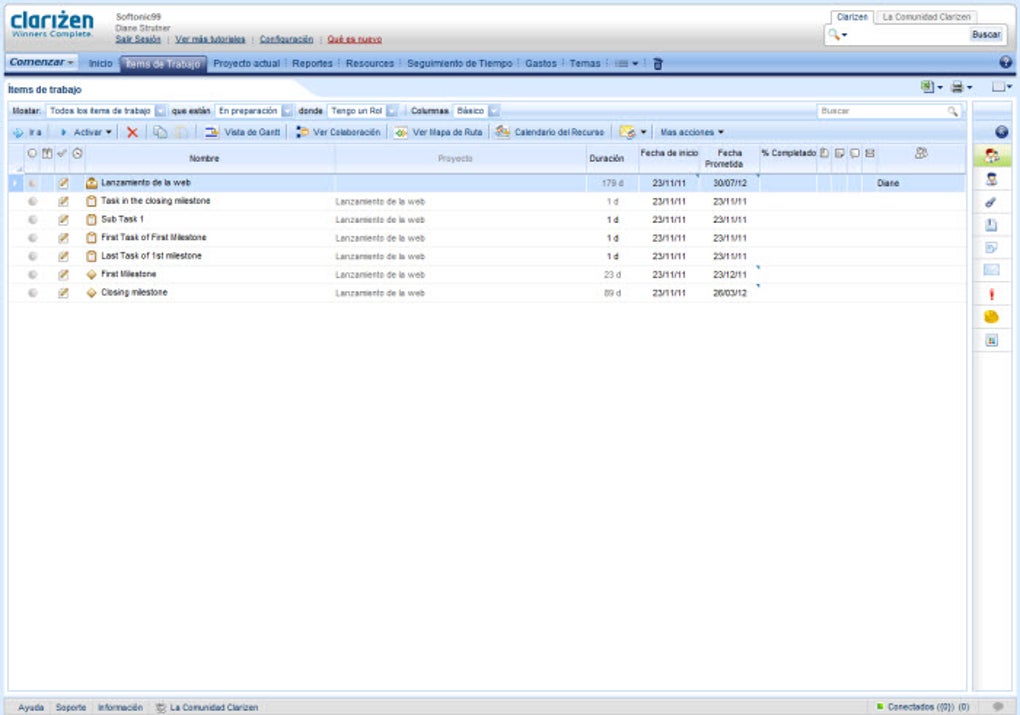Click the Vista de Gantt button
1020x715 pixels.
(243, 132)
